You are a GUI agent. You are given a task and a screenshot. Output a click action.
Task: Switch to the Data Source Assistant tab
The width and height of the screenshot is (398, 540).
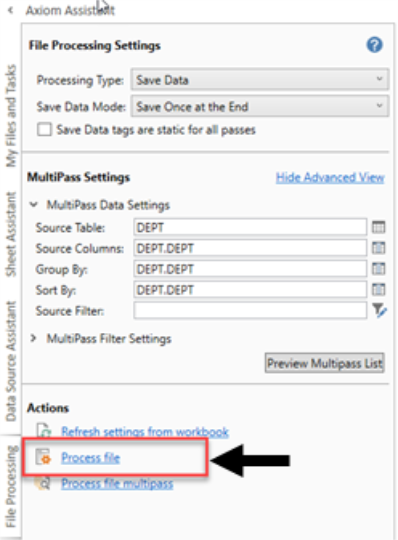coord(11,361)
